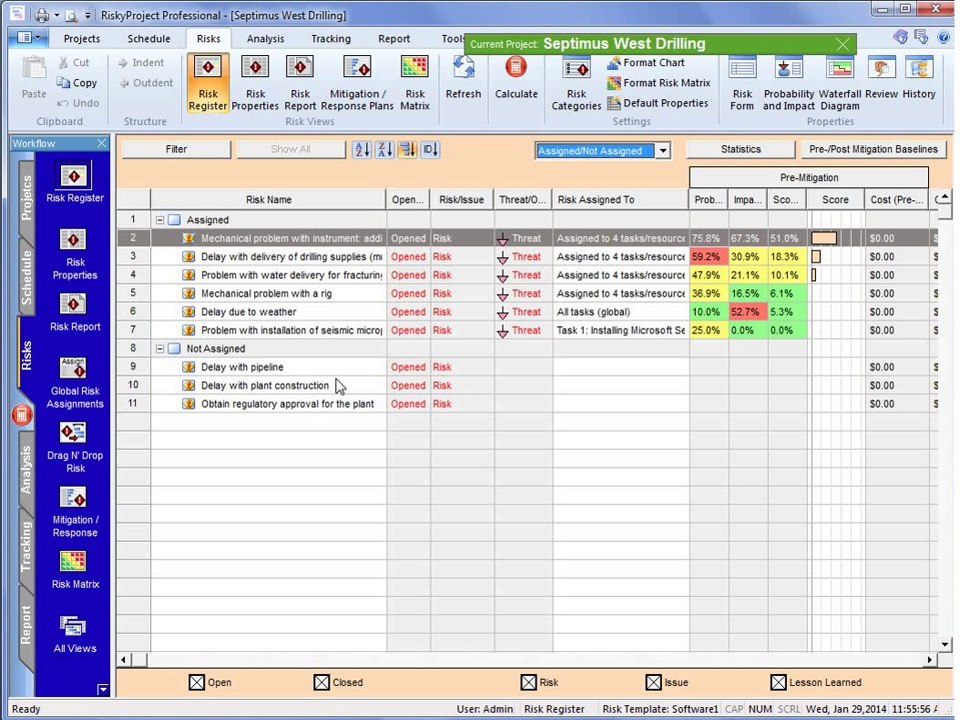Open the Risk Matrix ribbon view
Viewport: 960px width, 720px height.
click(414, 83)
